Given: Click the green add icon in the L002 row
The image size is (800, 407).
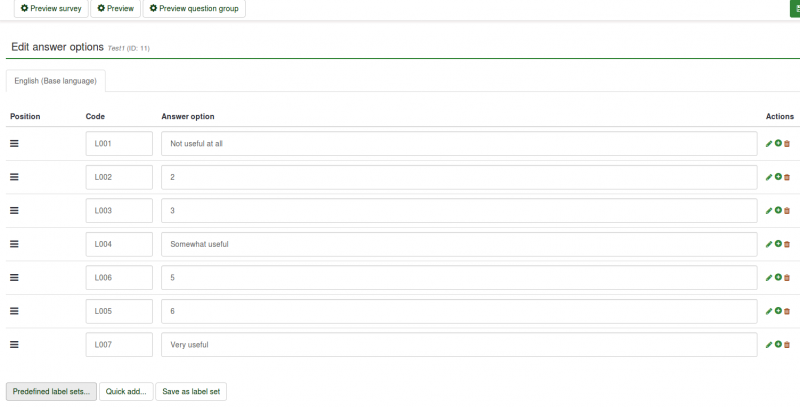Looking at the screenshot, I should (778, 177).
